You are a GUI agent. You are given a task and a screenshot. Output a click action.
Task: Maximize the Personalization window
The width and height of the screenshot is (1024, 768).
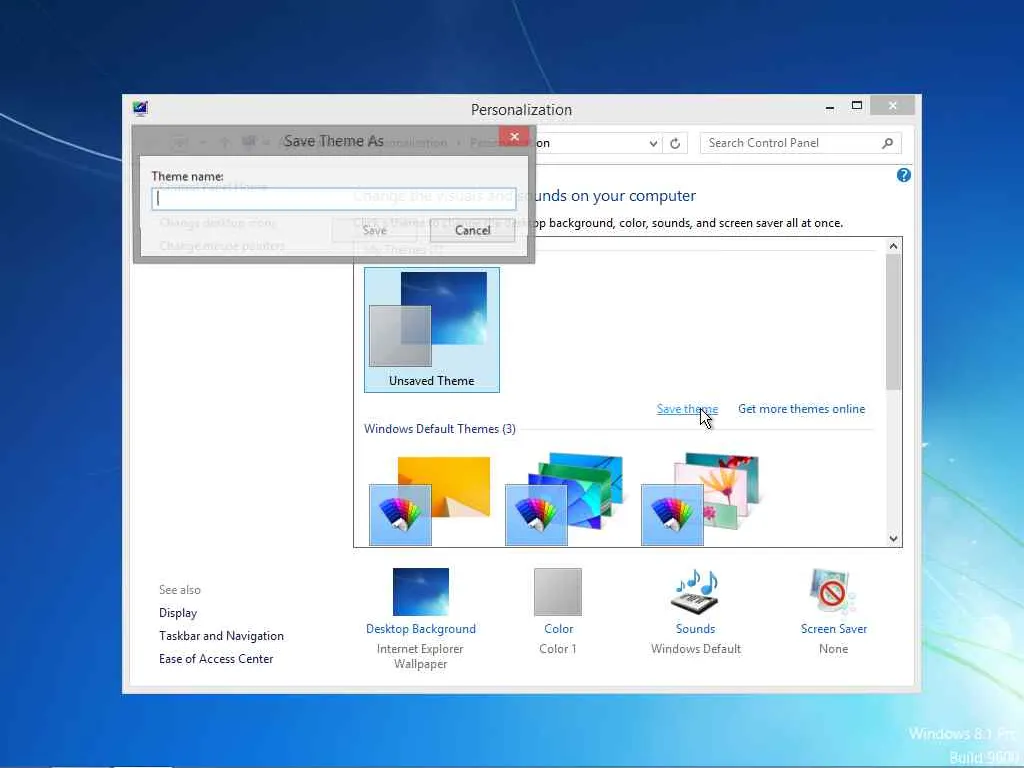point(857,106)
